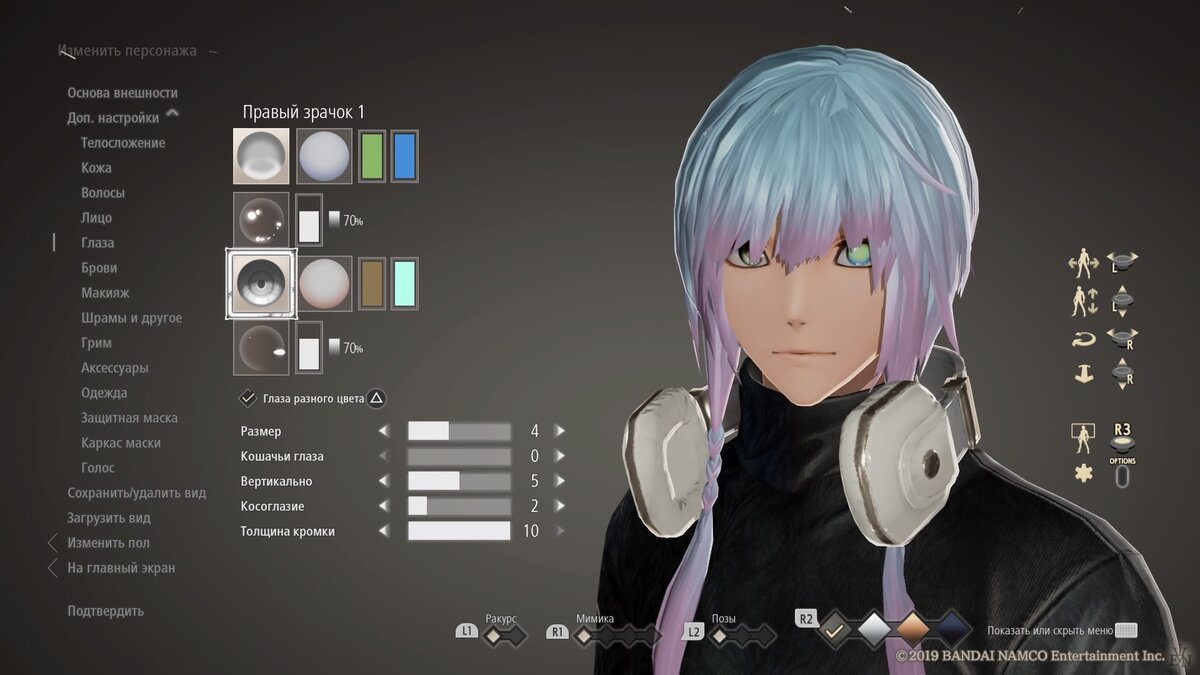Open the 'Волосы' category
The height and width of the screenshot is (675, 1200).
pos(103,193)
